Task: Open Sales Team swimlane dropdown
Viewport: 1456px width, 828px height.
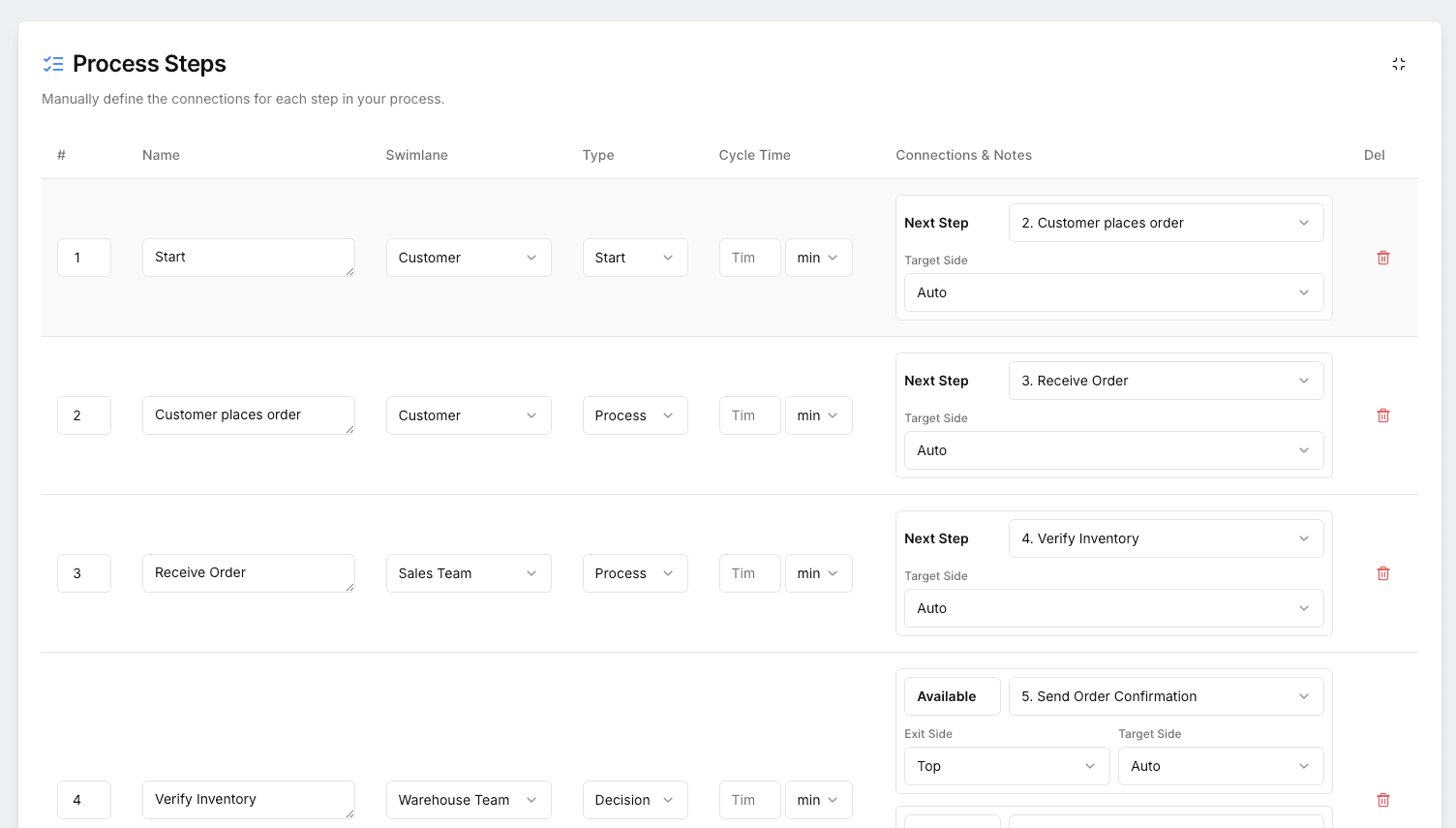Action: (469, 573)
